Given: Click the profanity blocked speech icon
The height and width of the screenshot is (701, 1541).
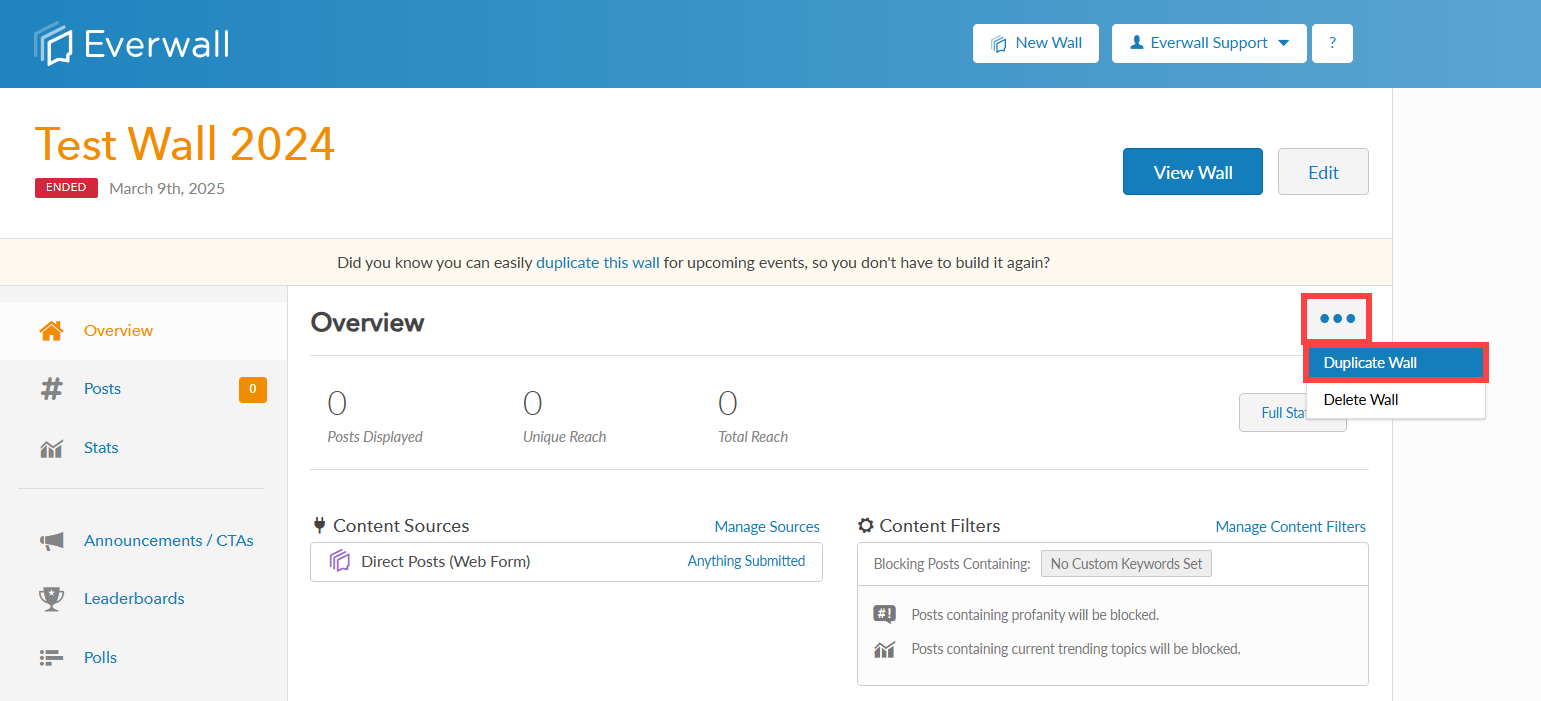Looking at the screenshot, I should [884, 614].
